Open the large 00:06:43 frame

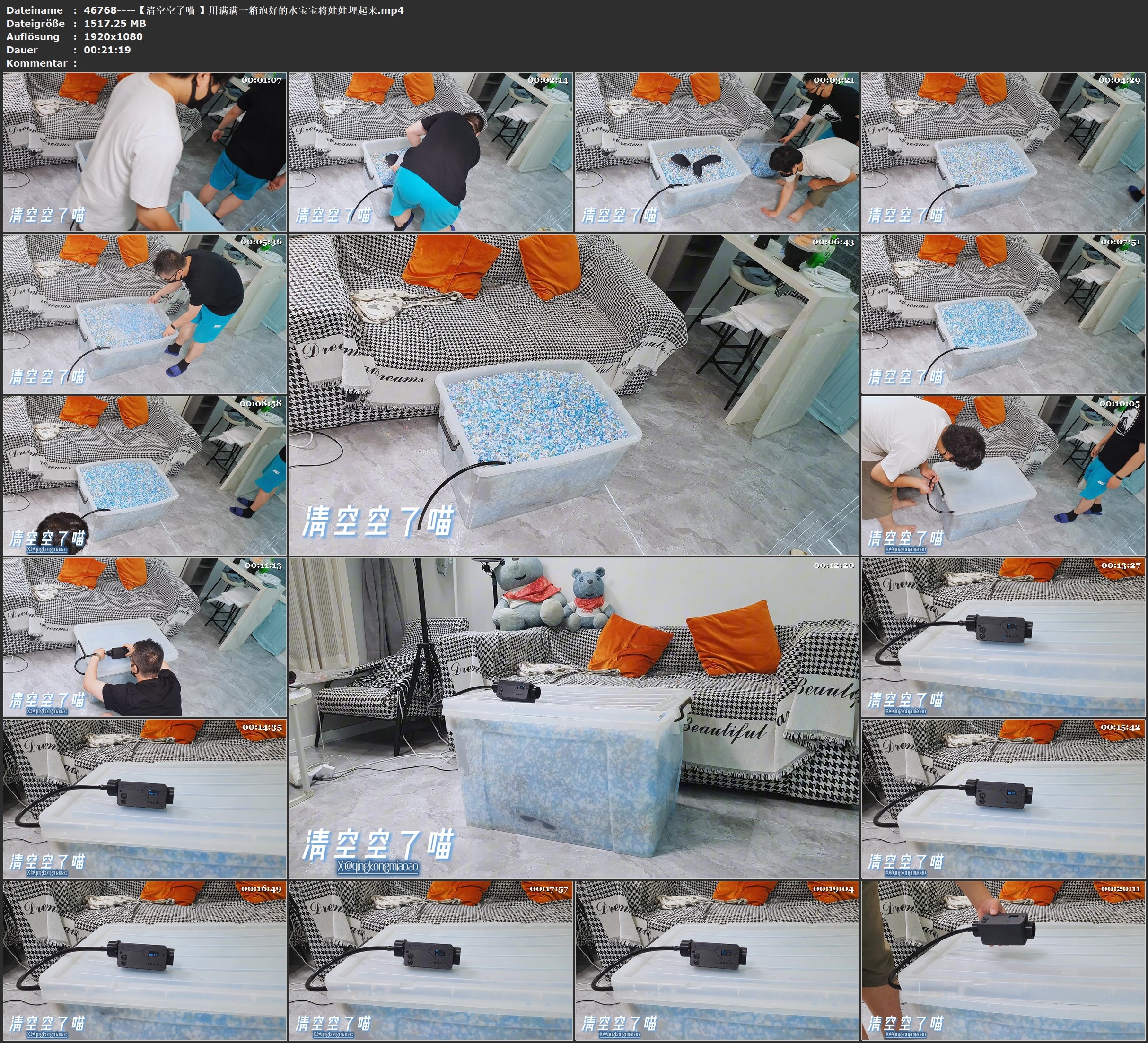(573, 394)
